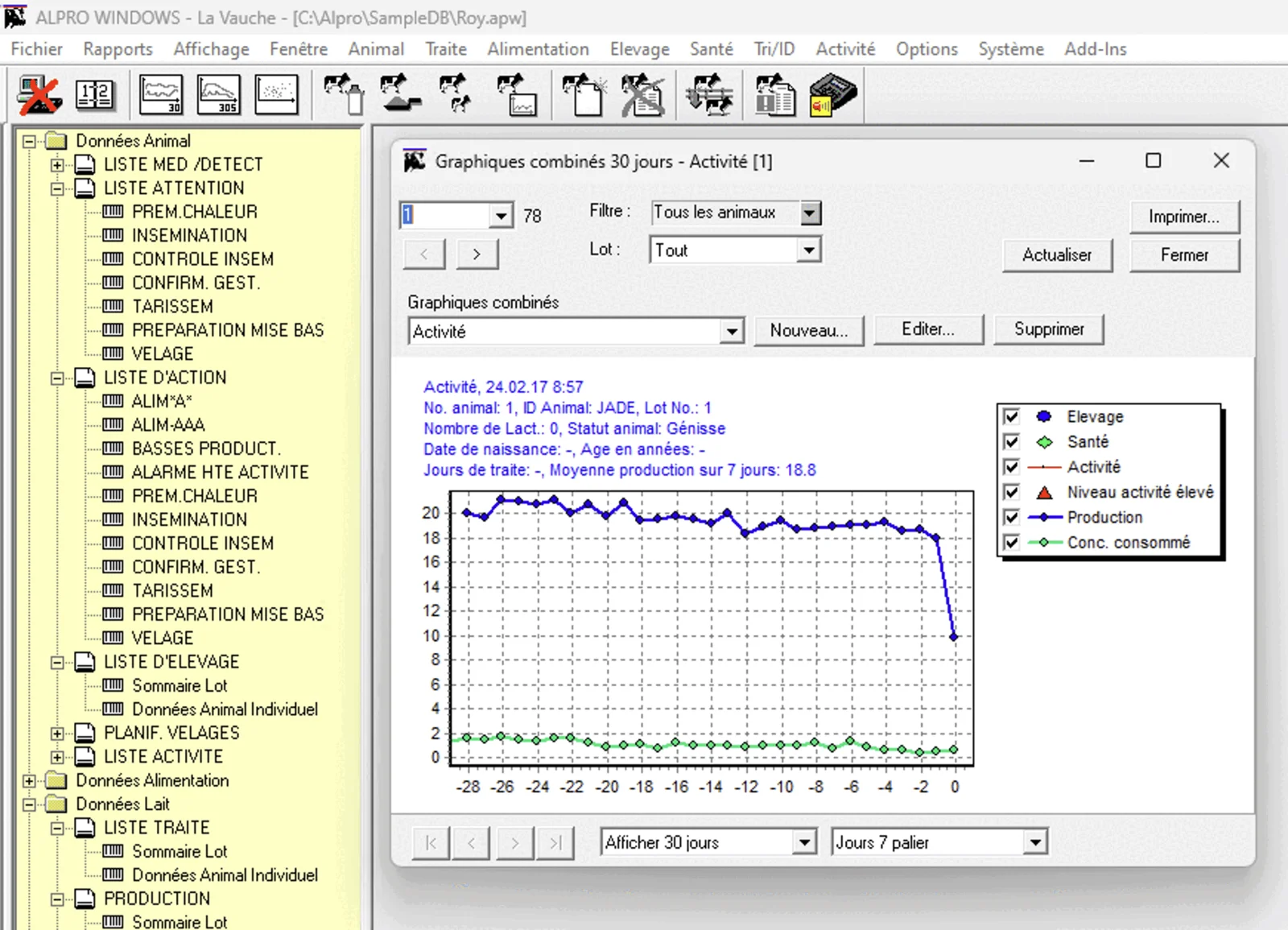
Task: Click the Actualiser button
Action: (x=1057, y=255)
